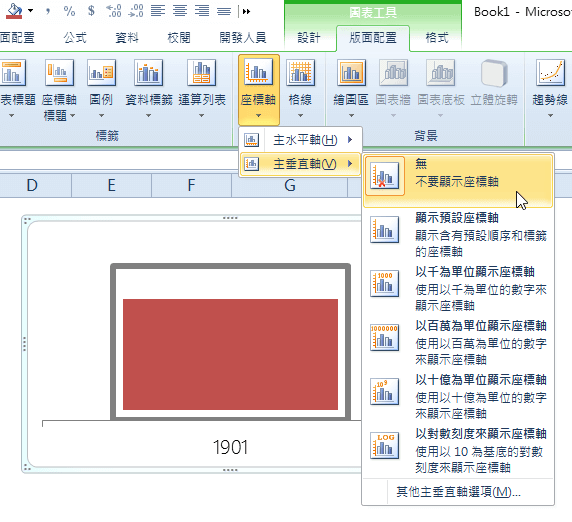Choose 以百萬為單位顯示座標軸 millions option
Viewport: 572px width, 522px height.
coord(459,342)
